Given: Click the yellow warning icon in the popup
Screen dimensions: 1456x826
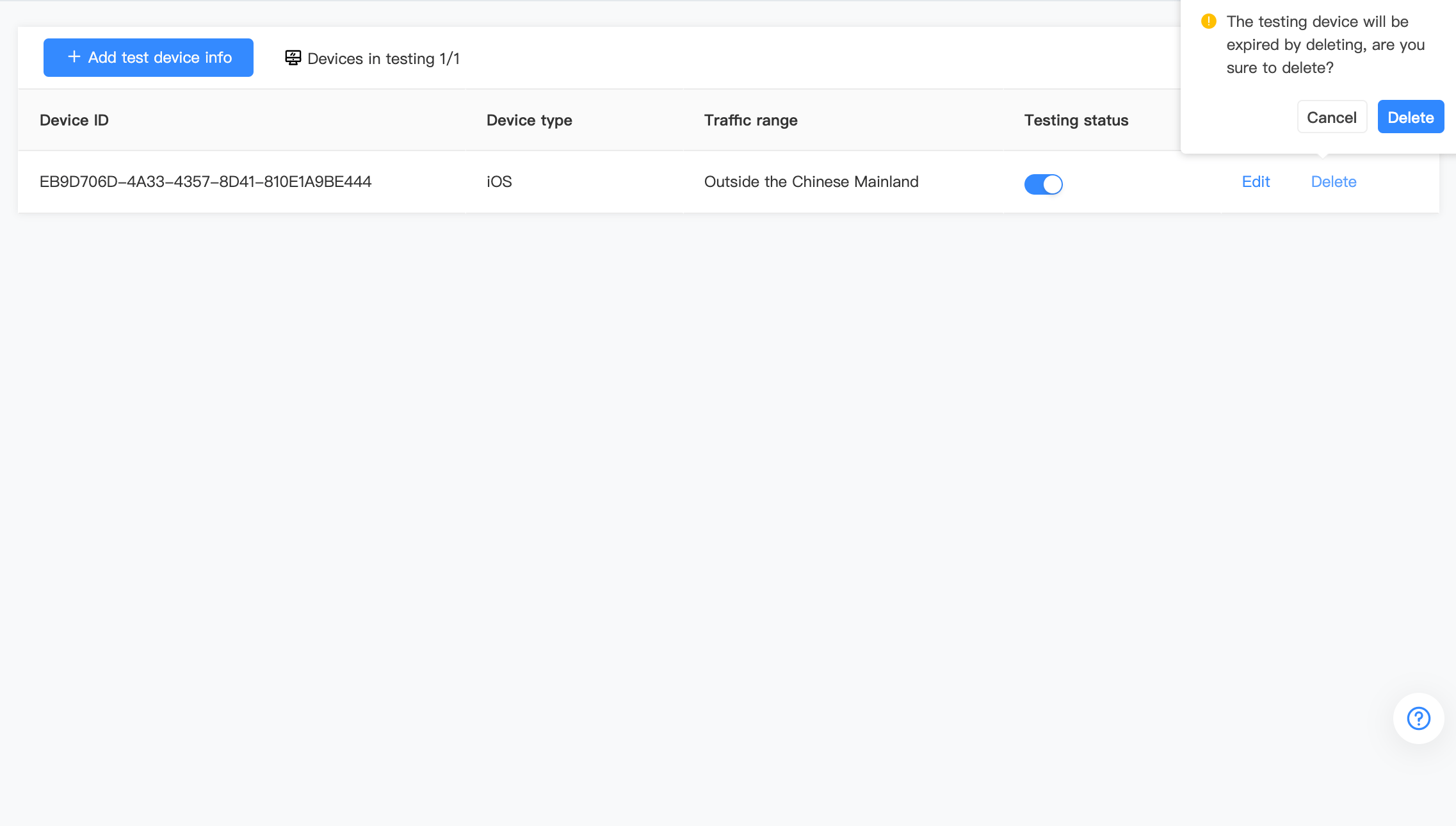Looking at the screenshot, I should (x=1208, y=21).
